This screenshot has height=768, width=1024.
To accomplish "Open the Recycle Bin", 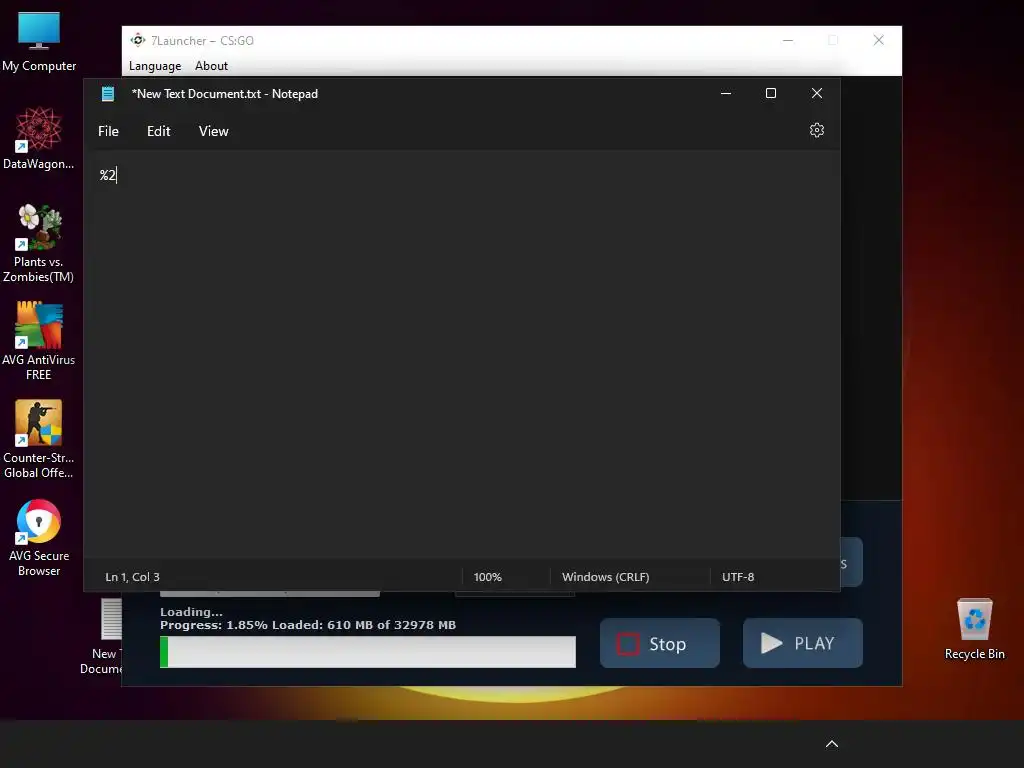I will (x=974, y=629).
